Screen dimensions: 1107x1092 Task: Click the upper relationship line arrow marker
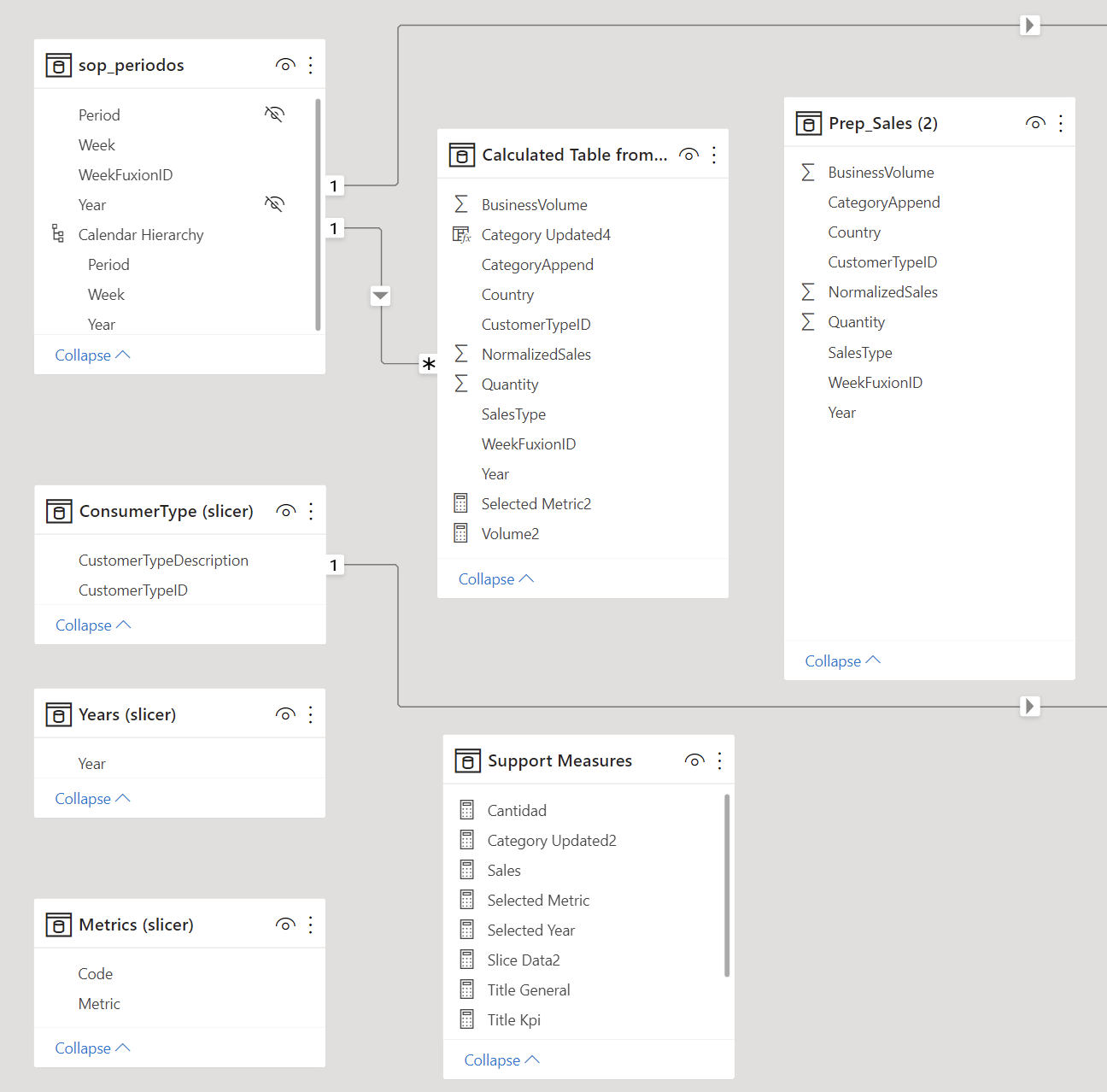tap(1030, 25)
